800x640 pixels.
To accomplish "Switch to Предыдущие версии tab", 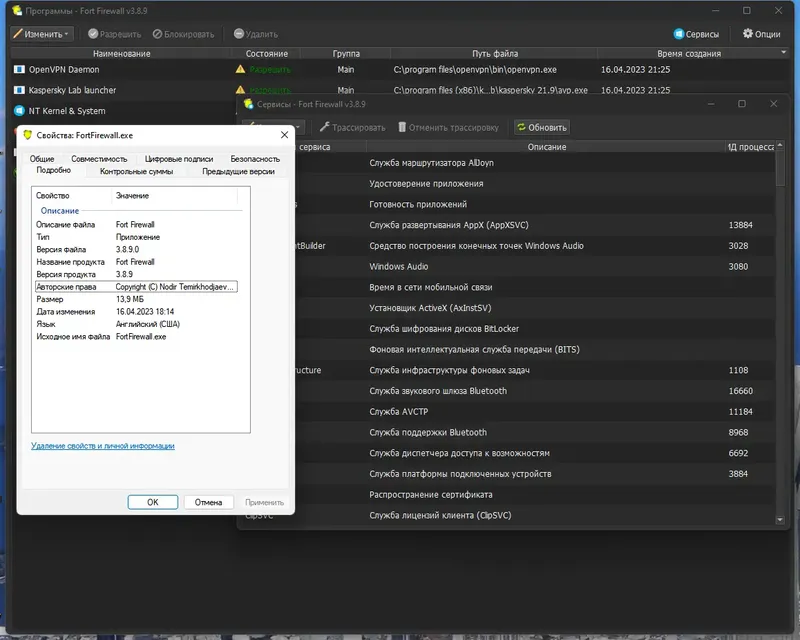I will pyautogui.click(x=238, y=171).
